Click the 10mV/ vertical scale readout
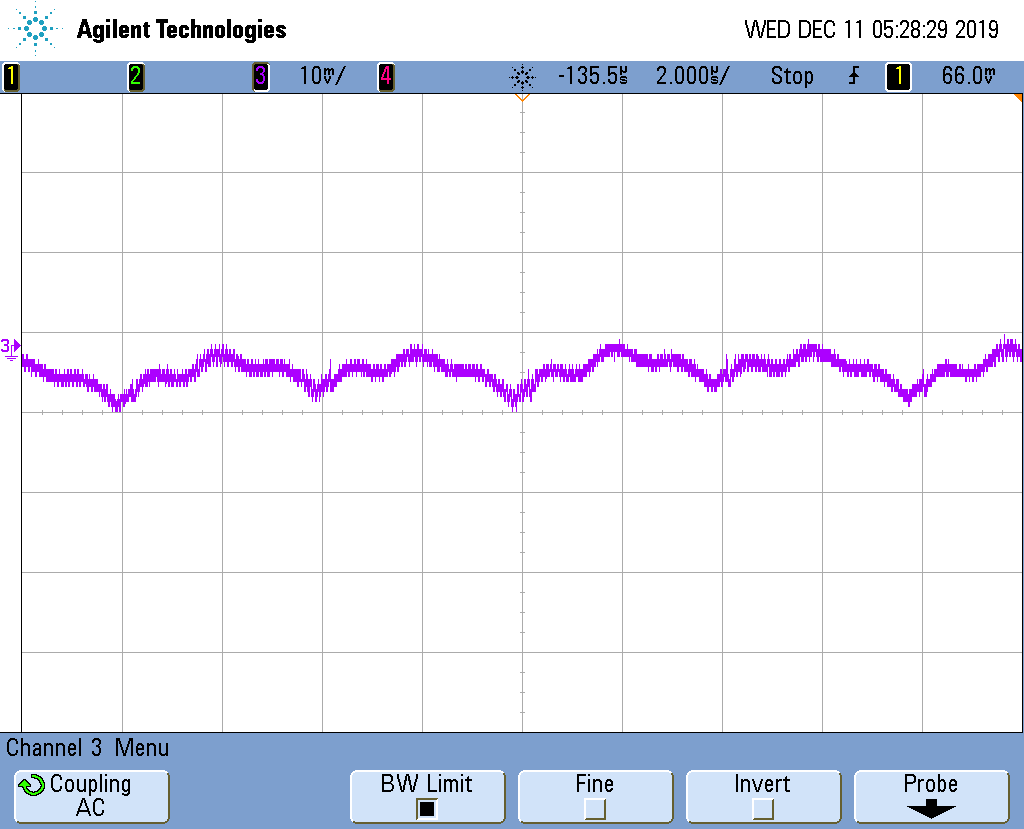1024x829 pixels. click(323, 76)
